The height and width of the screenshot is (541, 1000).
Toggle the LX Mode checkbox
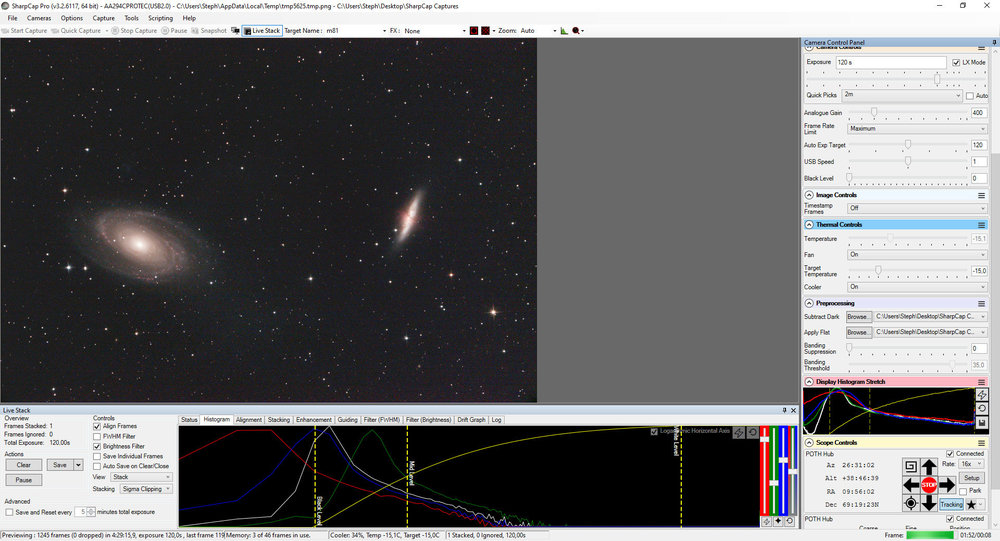pyautogui.click(x=956, y=63)
